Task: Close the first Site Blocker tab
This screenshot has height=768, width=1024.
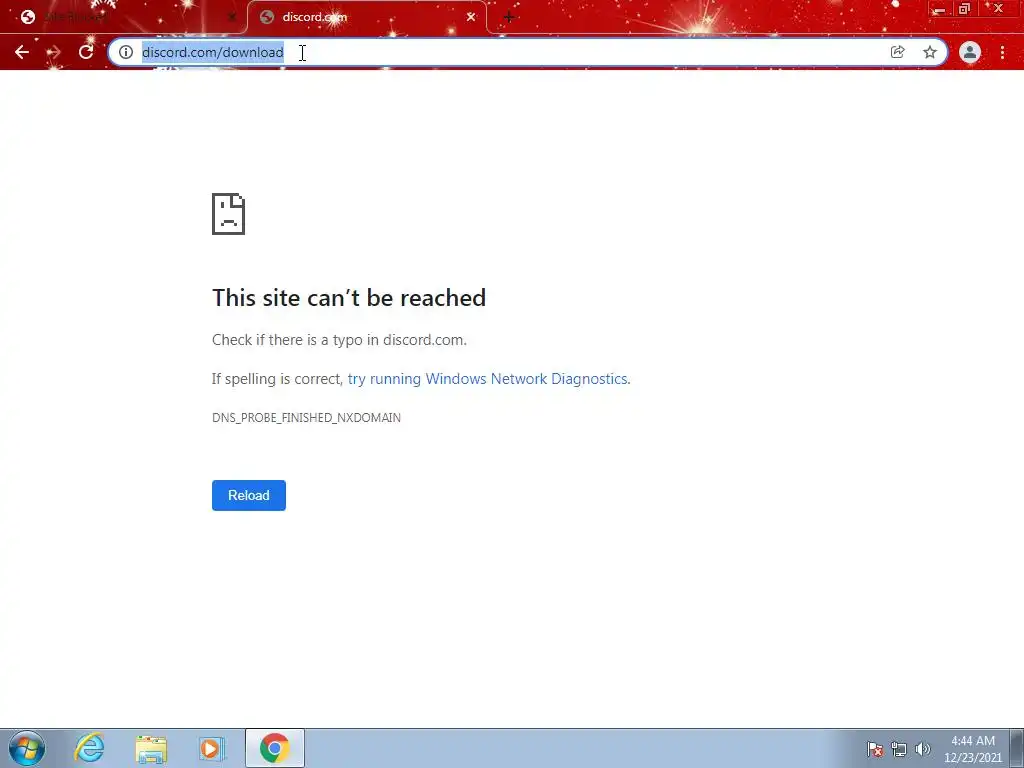Action: (232, 18)
